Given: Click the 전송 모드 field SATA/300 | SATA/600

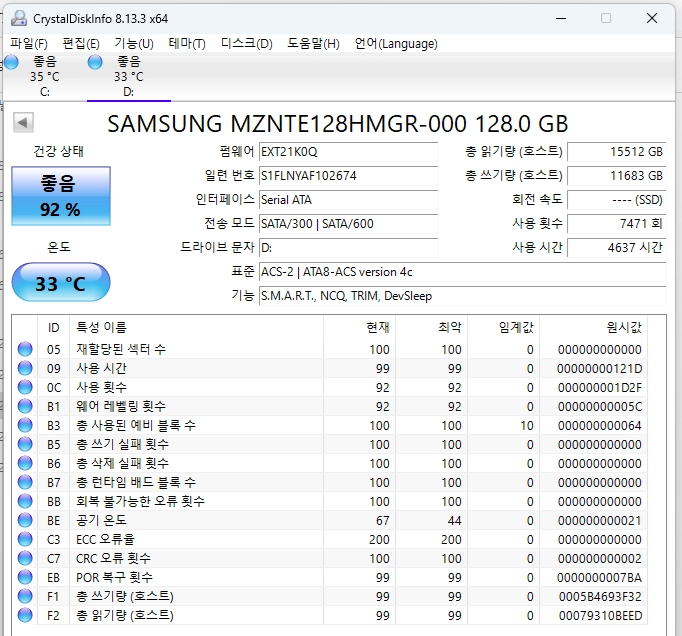Looking at the screenshot, I should click(348, 224).
